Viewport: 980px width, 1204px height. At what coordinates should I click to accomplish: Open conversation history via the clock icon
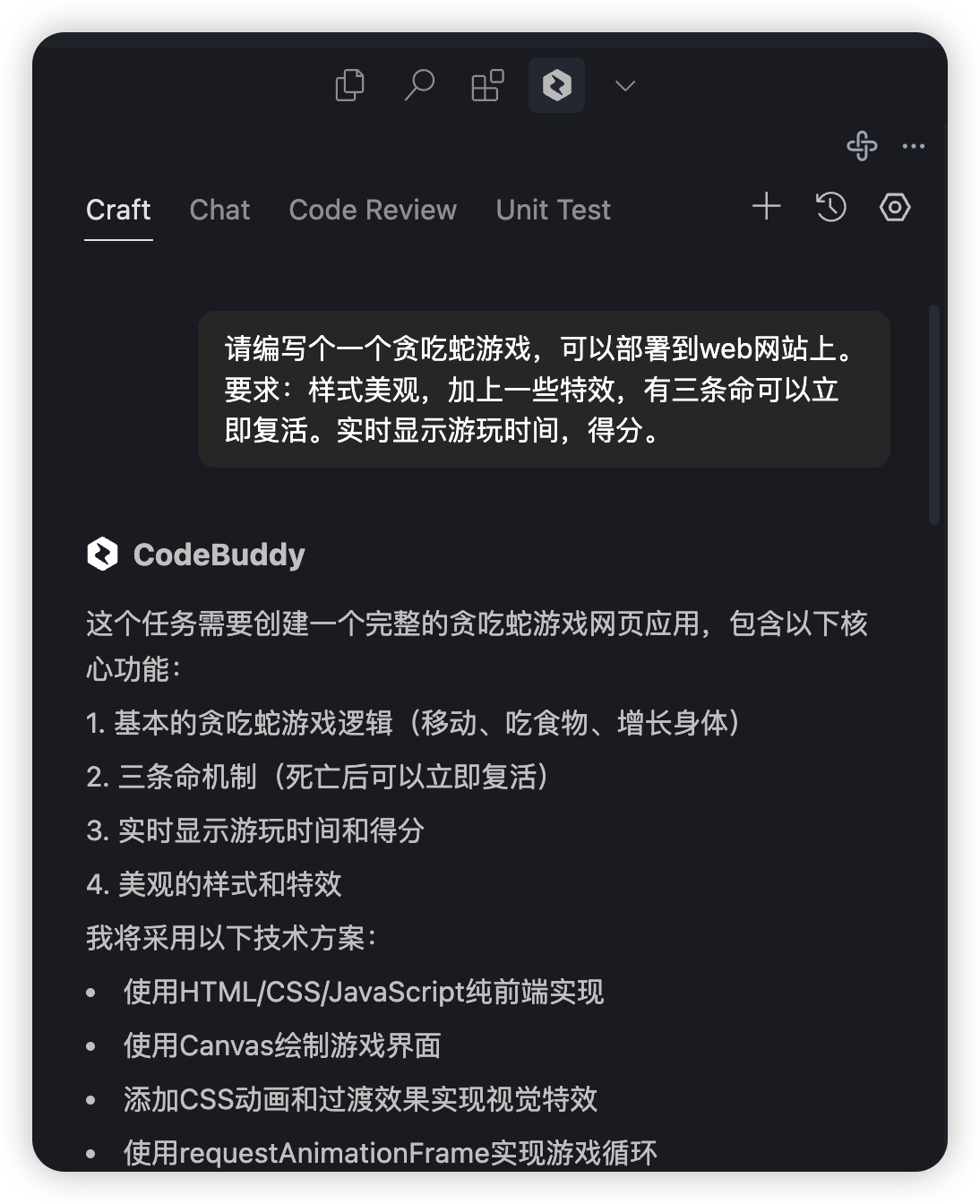(x=830, y=207)
